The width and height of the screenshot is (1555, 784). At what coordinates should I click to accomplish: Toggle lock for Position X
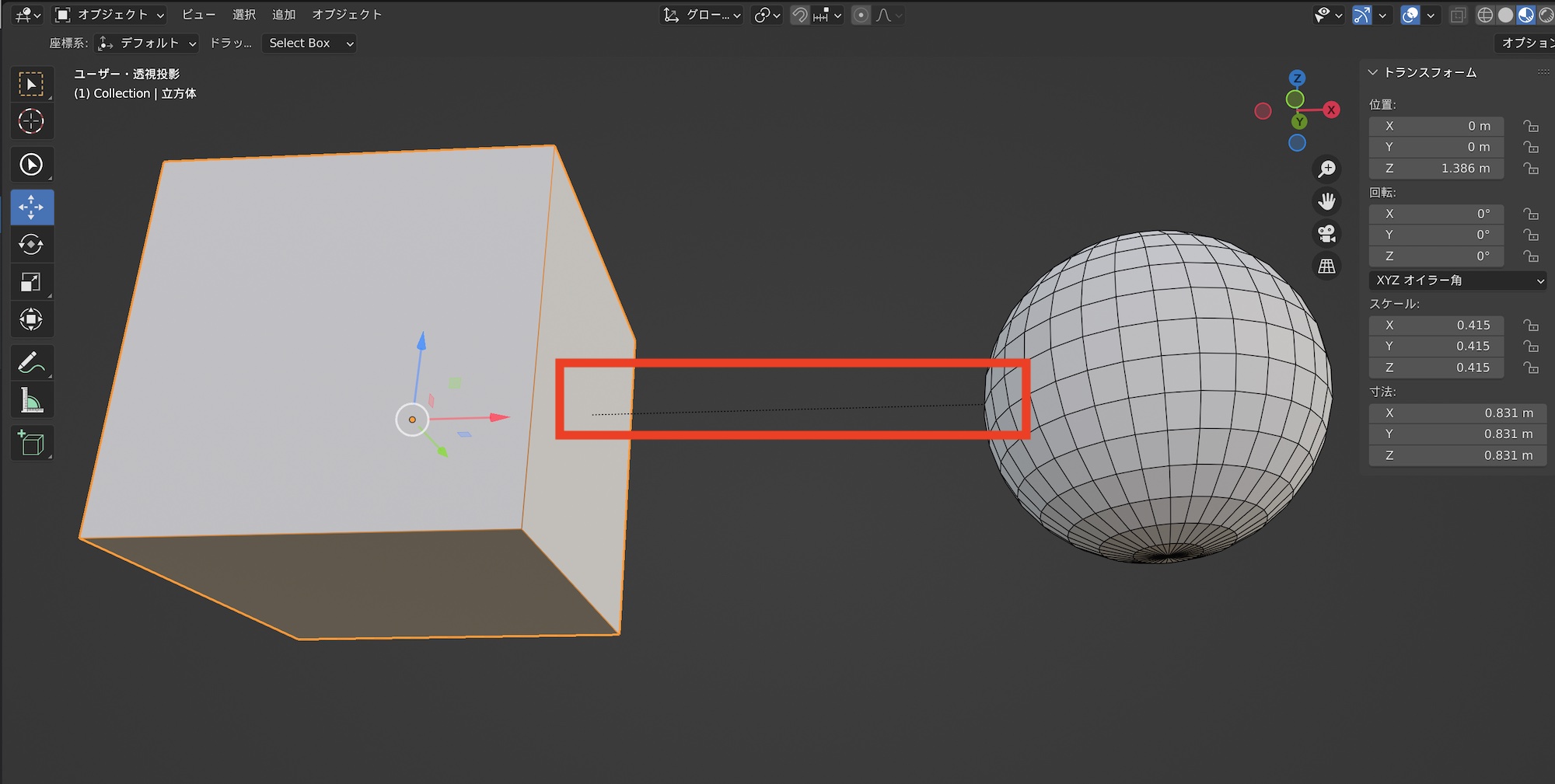click(1530, 126)
